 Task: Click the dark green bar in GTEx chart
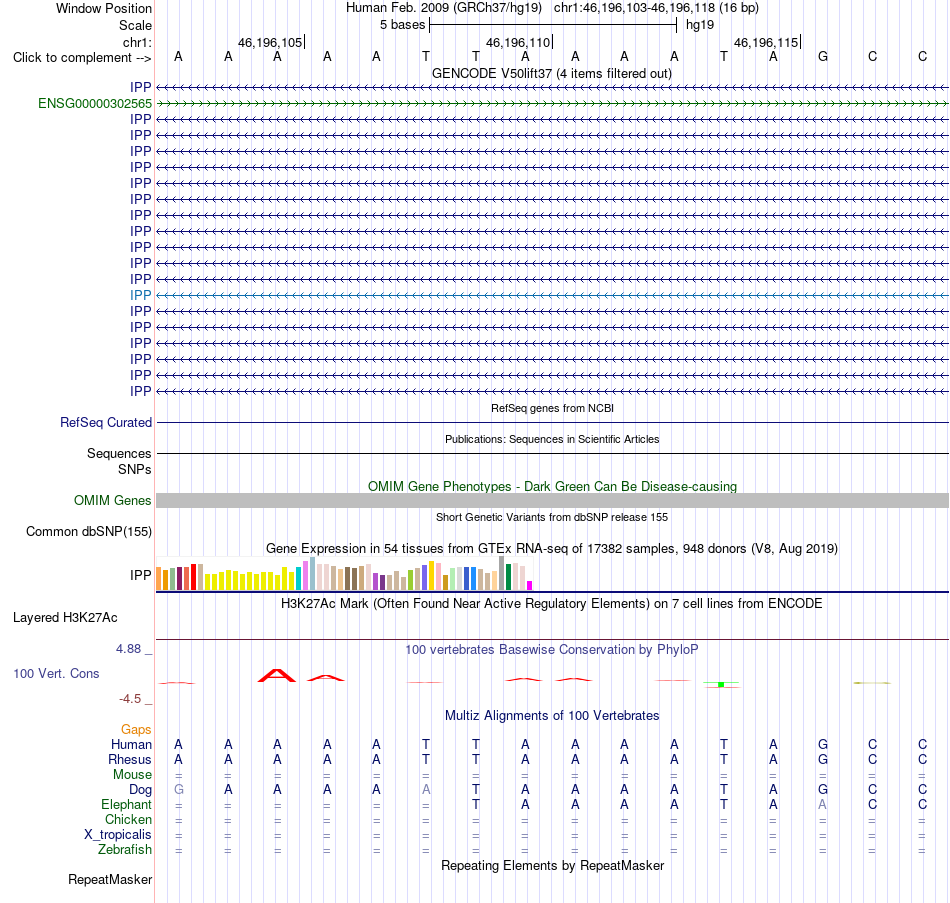[x=508, y=577]
